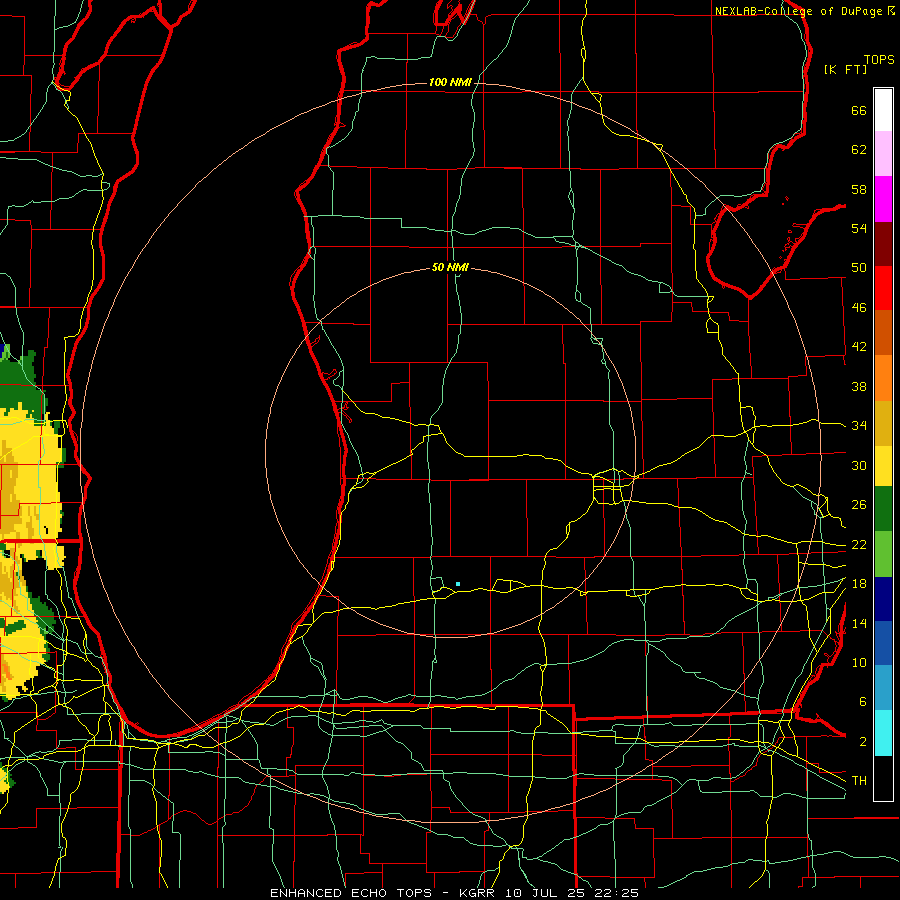Click the orange swatch beside 38
This screenshot has height=900, width=900.
(883, 378)
